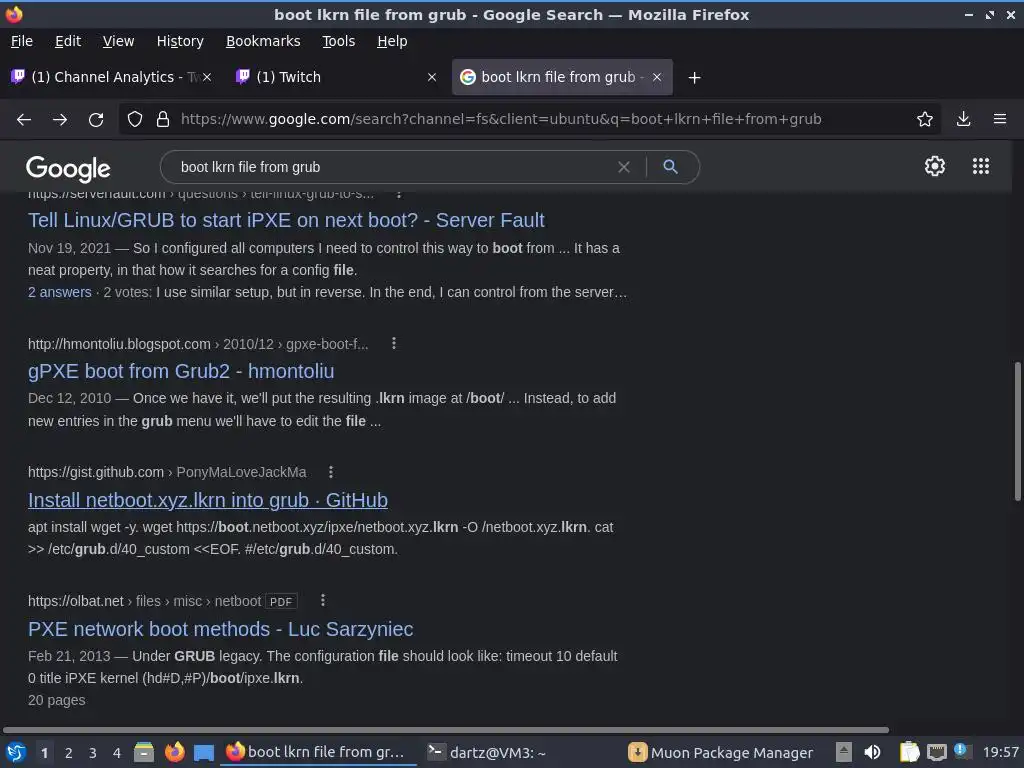Close the Channel Analytics tab

click(207, 77)
